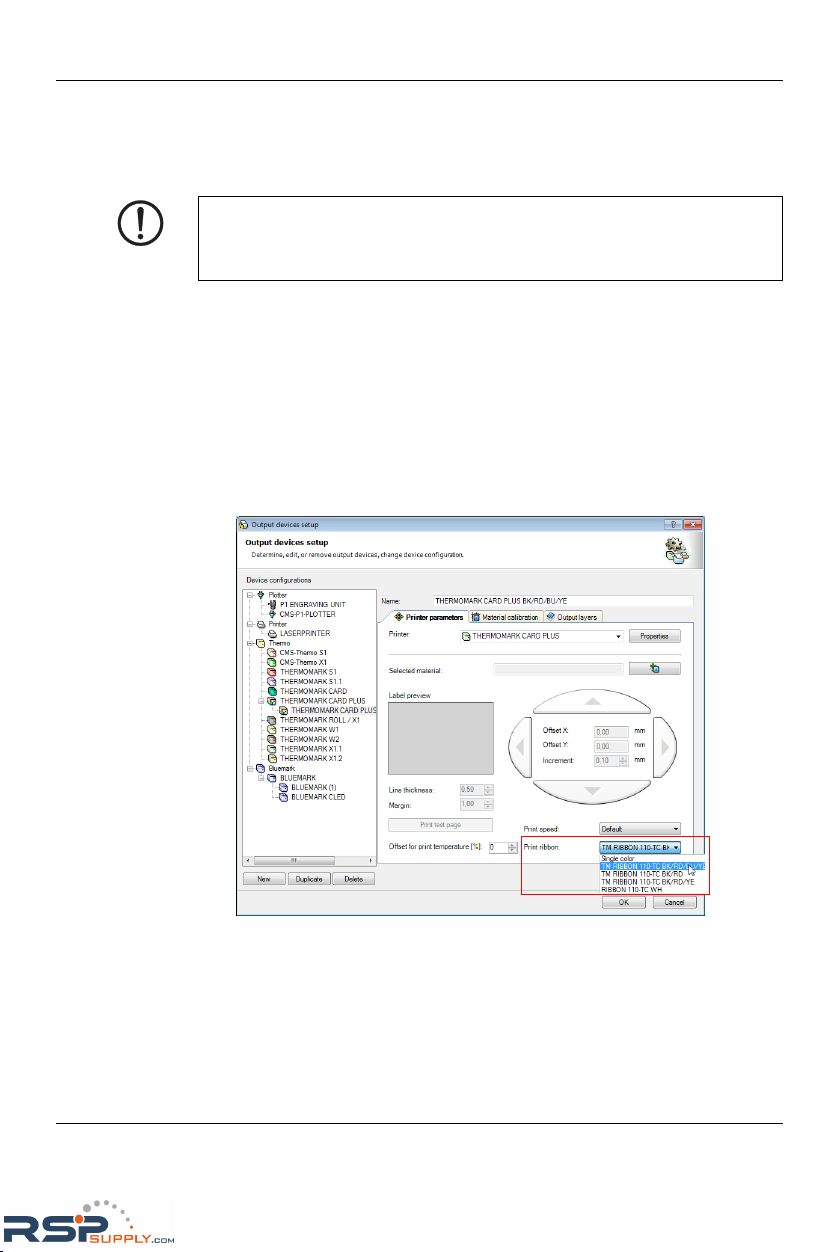Adjust the Increment stepper arrows
This screenshot has width=840, height=1252.
(x=624, y=760)
